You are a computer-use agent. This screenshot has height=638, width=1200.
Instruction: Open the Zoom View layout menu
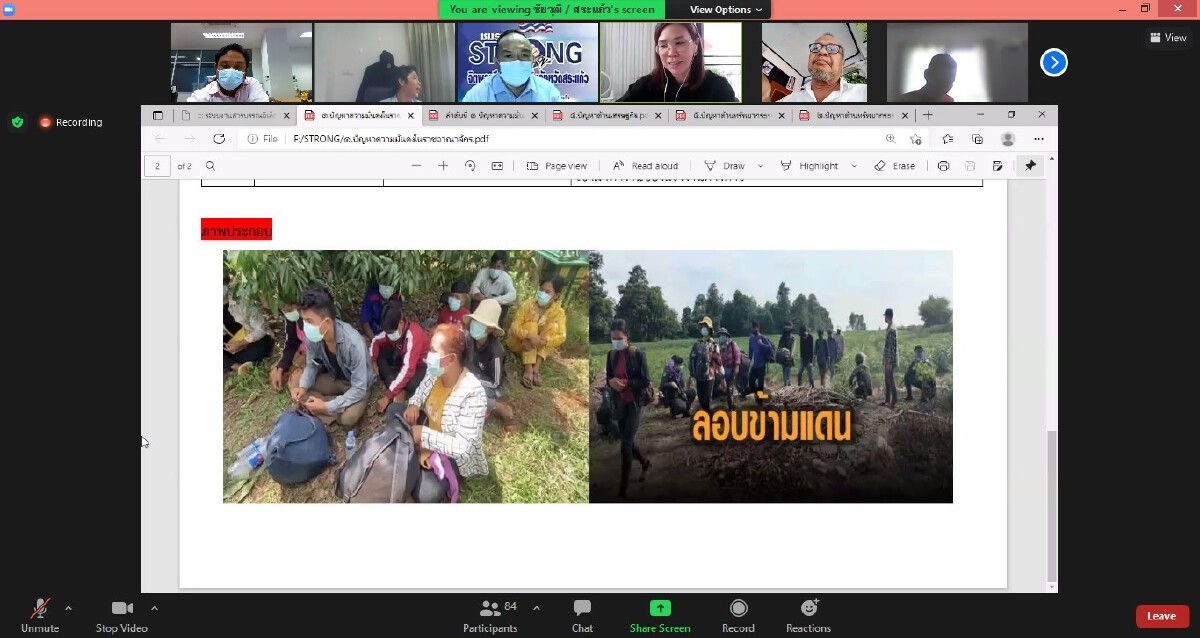pyautogui.click(x=1168, y=37)
